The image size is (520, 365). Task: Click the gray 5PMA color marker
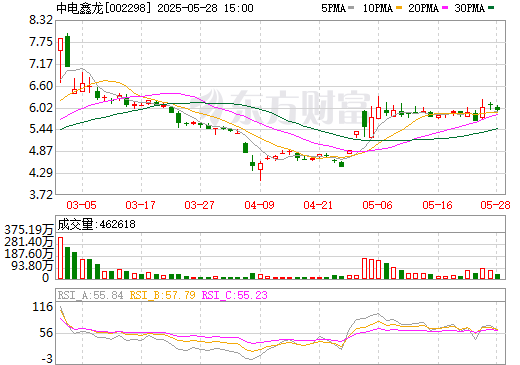351,8
